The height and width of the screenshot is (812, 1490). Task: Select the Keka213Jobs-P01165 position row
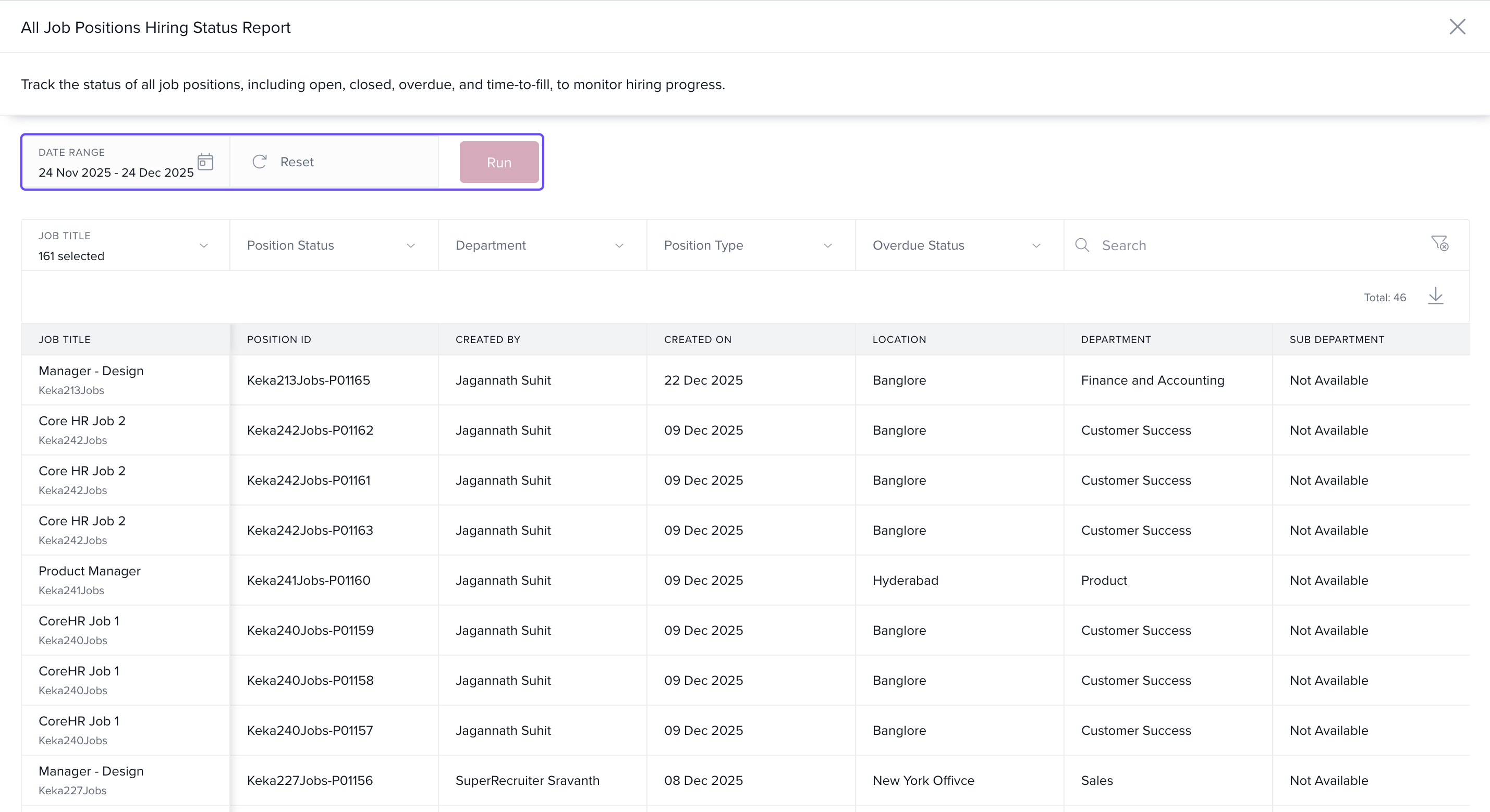[x=308, y=380]
